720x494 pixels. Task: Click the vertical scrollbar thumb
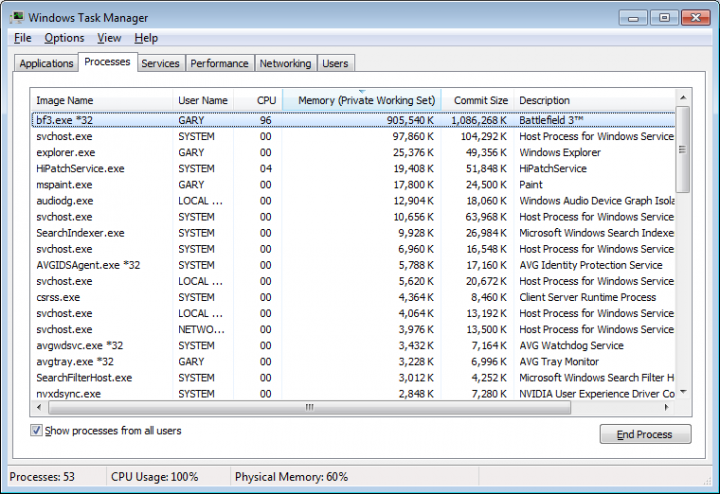click(683, 150)
